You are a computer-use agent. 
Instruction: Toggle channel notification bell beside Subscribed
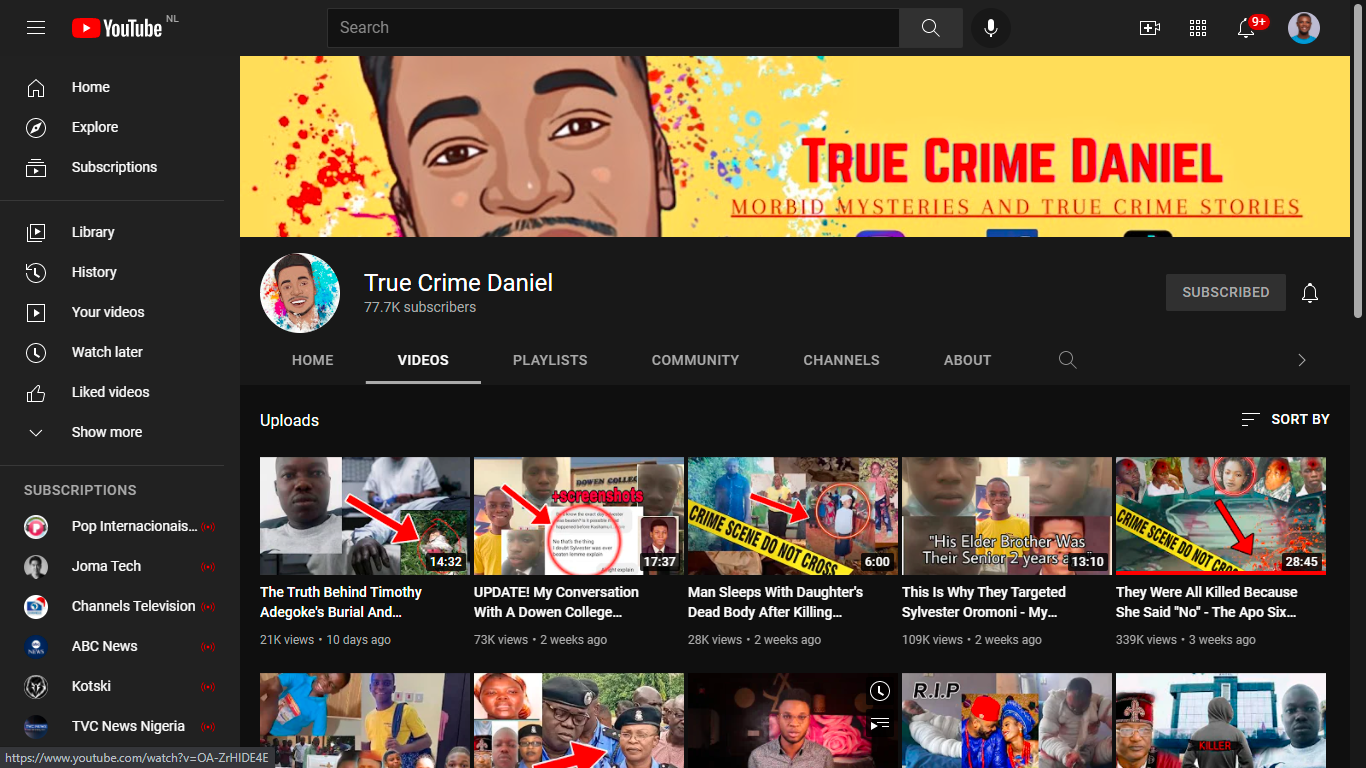point(1310,293)
